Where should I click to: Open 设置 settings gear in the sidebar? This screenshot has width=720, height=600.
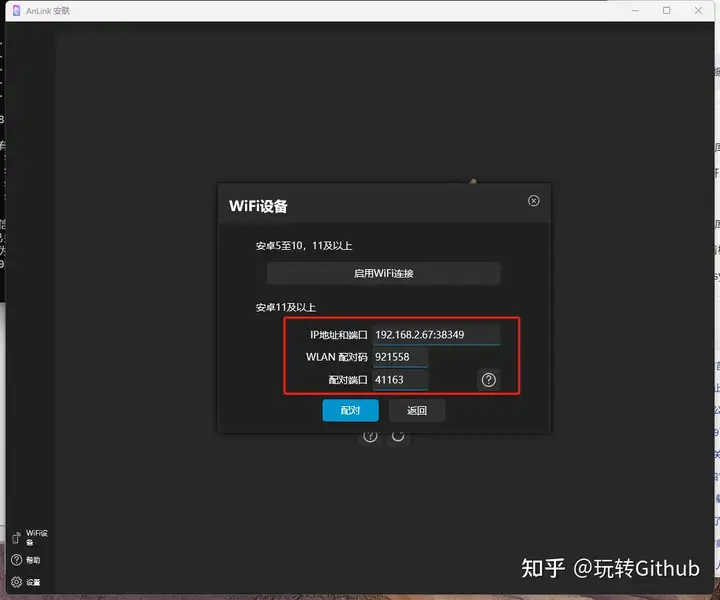point(26,582)
